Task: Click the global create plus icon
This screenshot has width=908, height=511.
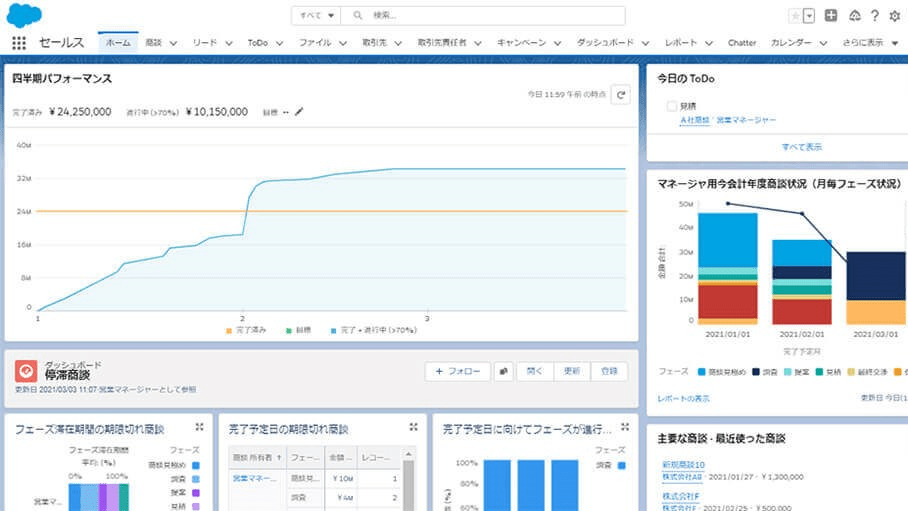Action: click(x=830, y=16)
